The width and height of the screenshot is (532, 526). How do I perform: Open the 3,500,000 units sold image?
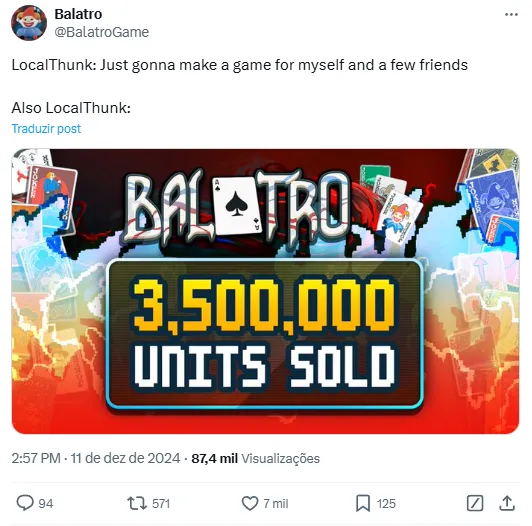[x=265, y=291]
